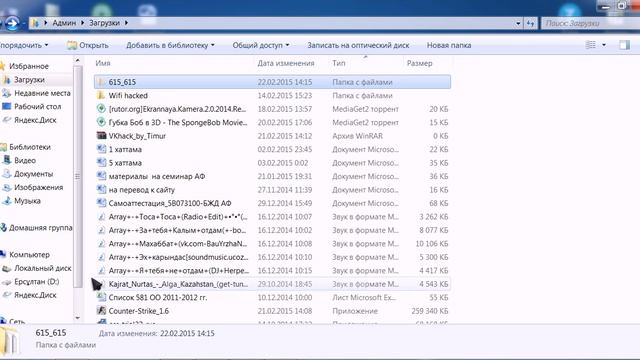
Task: Open the address bar history dropdown arrow
Action: (518, 23)
